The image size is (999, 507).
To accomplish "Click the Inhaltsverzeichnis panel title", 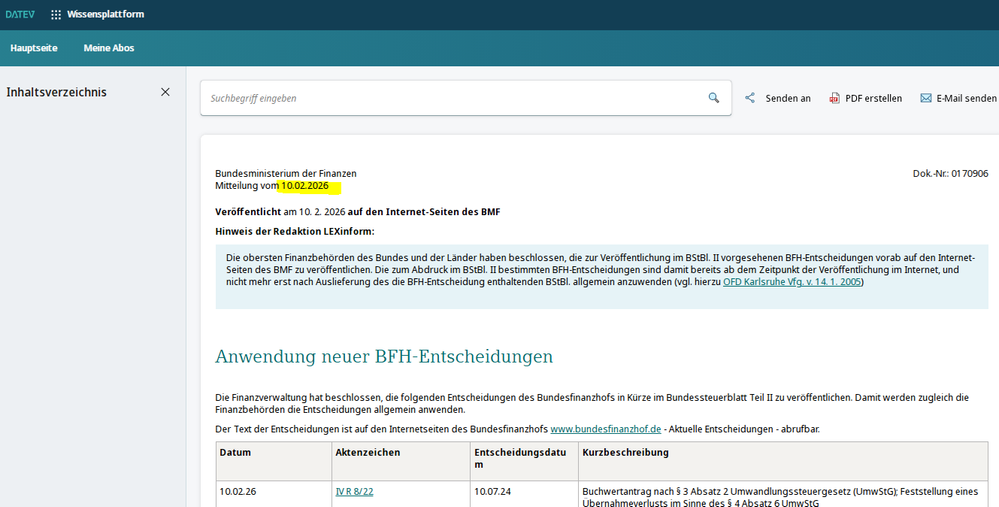I will [57, 92].
